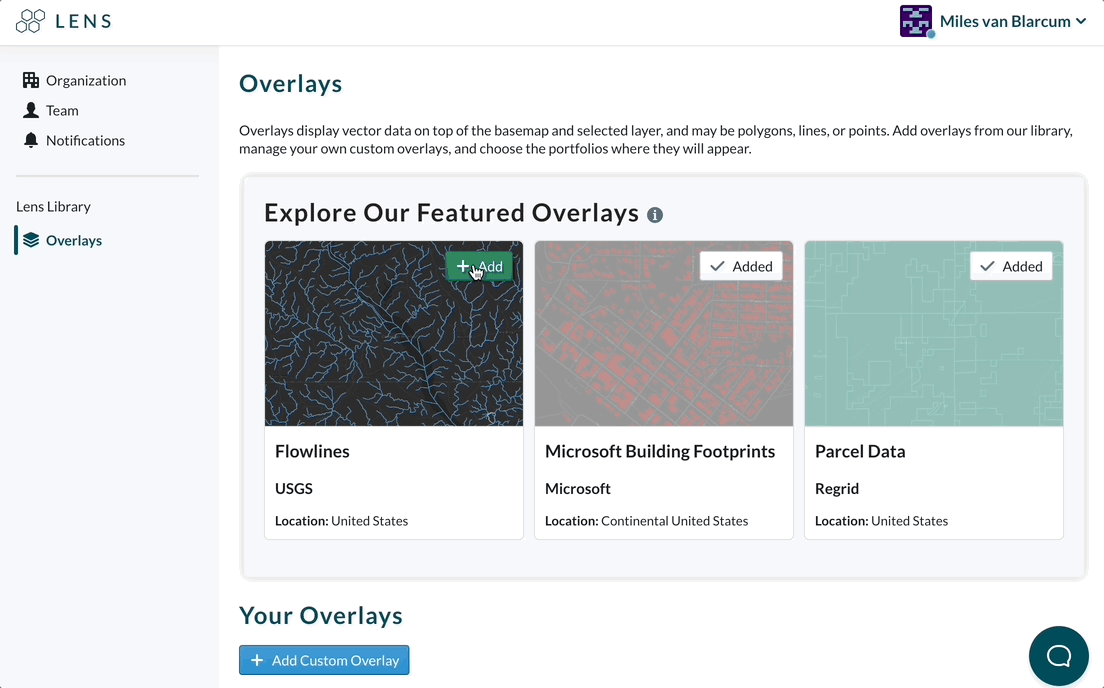Screen dimensions: 1104x688
Task: Click the Organization building icon
Action: (x=30, y=80)
